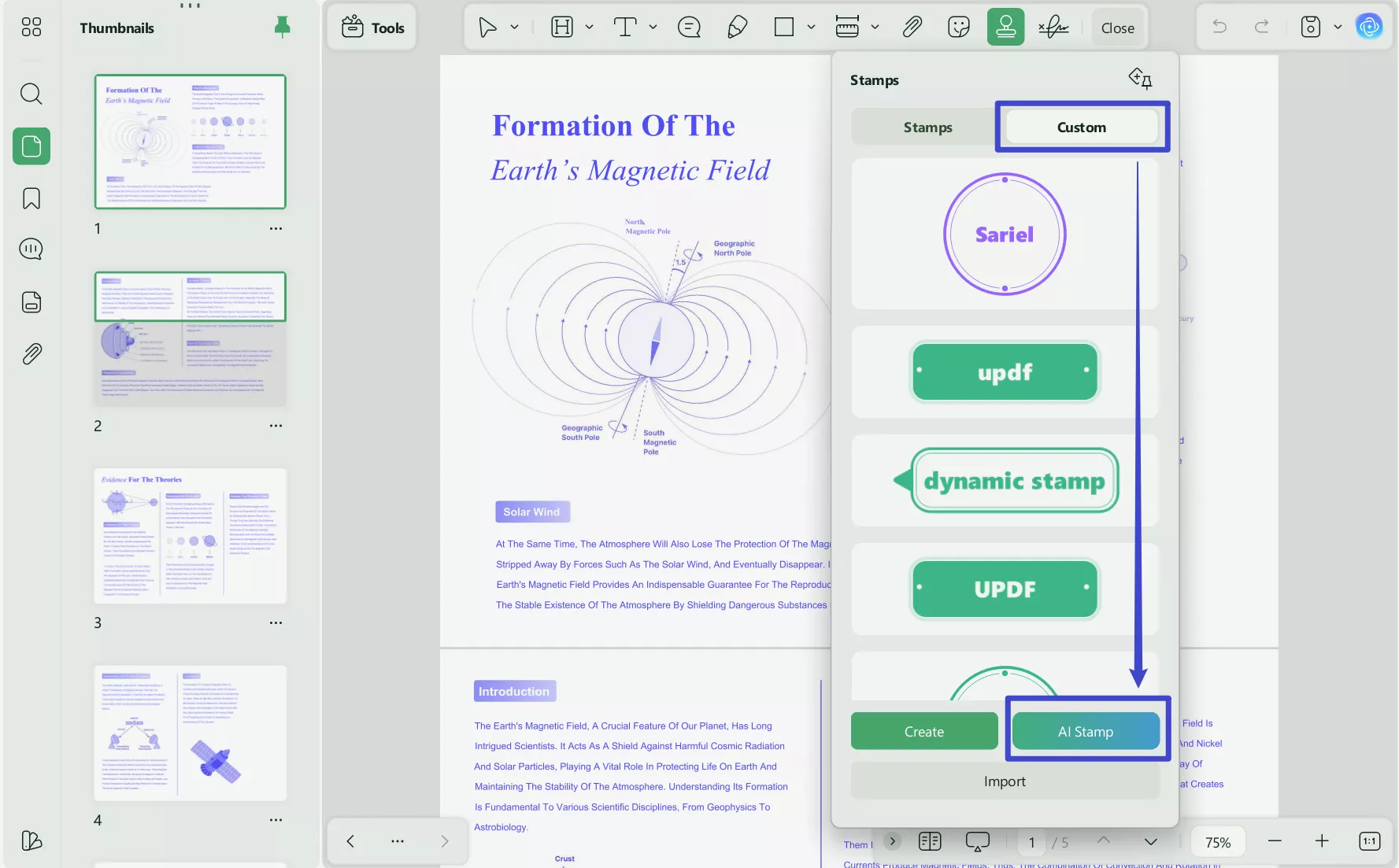Redo the last action
Image resolution: width=1399 pixels, height=868 pixels.
1261,27
